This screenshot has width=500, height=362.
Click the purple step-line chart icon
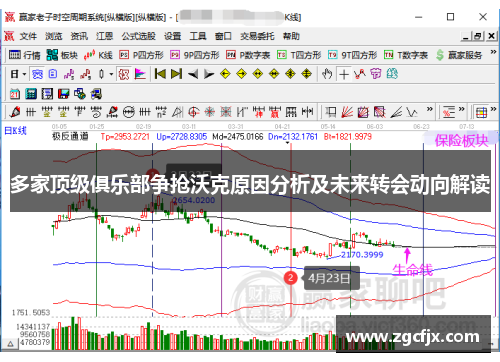tap(69, 74)
